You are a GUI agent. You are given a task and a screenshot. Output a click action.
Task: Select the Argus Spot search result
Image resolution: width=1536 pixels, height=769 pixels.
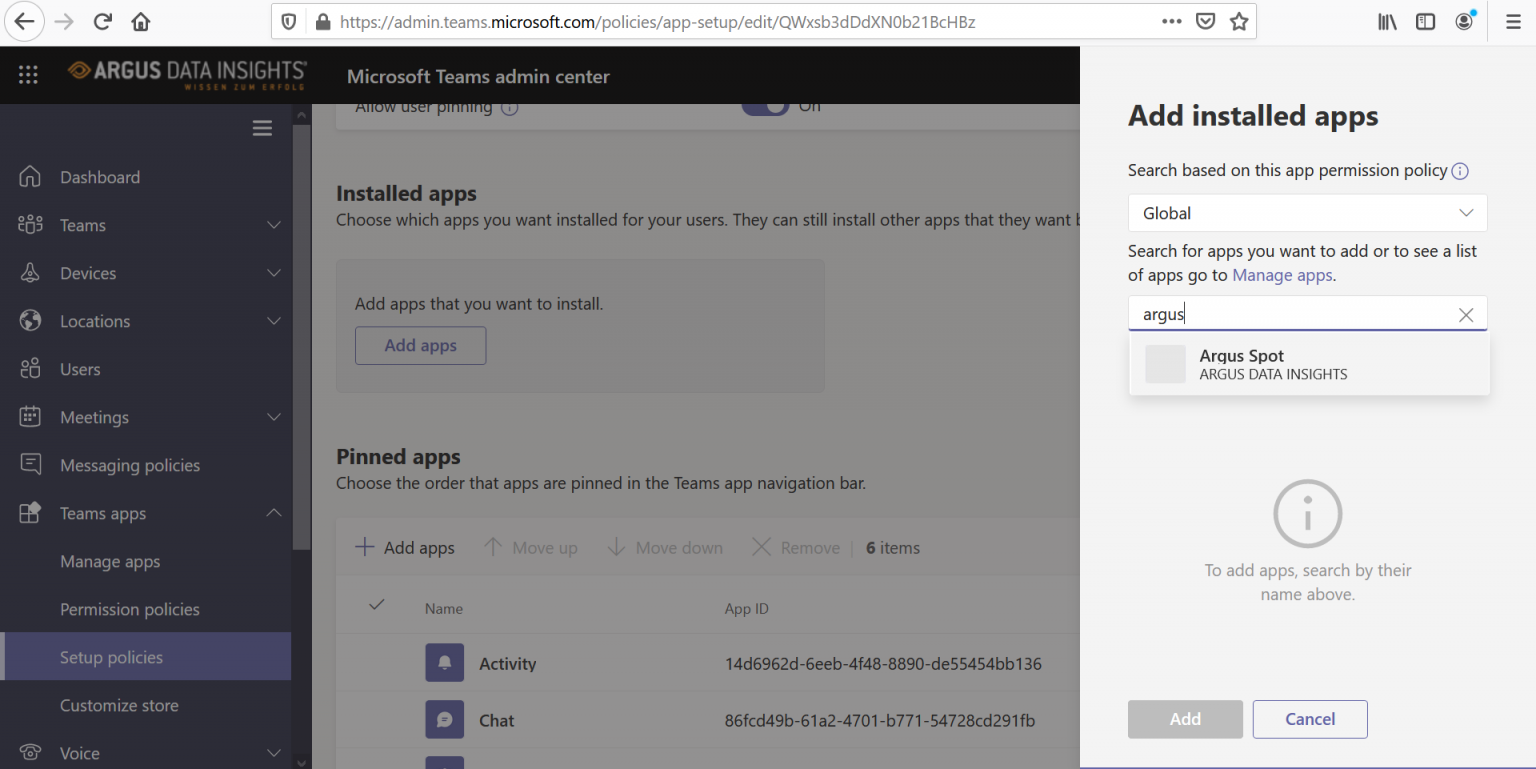click(1309, 364)
